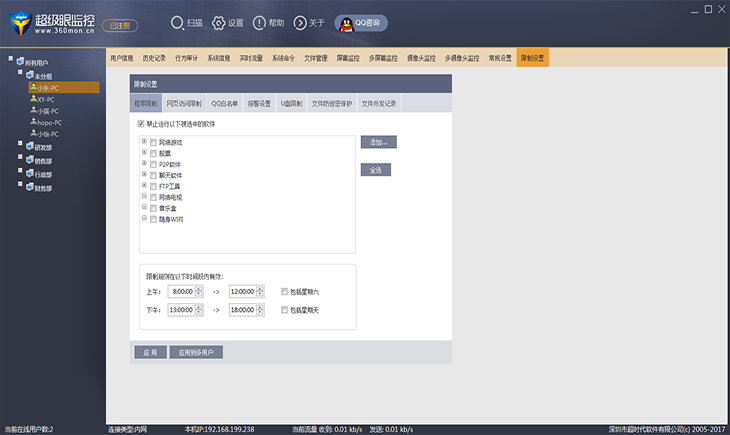
Task: Check the 网络游戏 category checkbox
Action: [153, 142]
